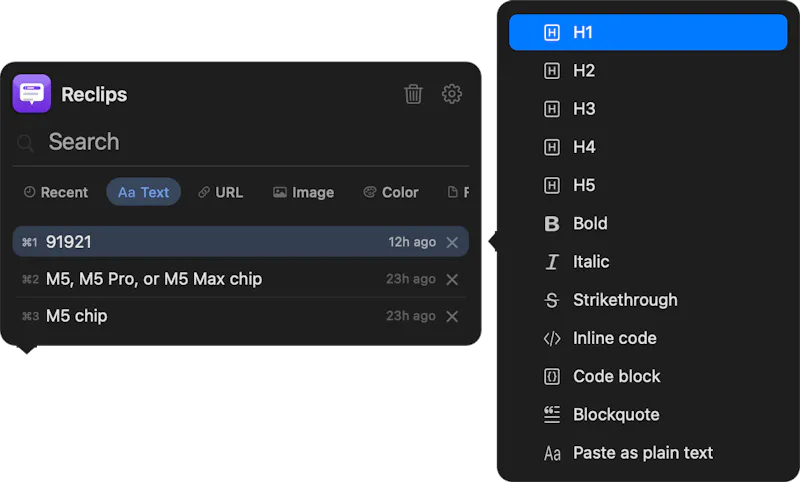Pick the H3 heading option
800x482 pixels.
[x=648, y=109]
